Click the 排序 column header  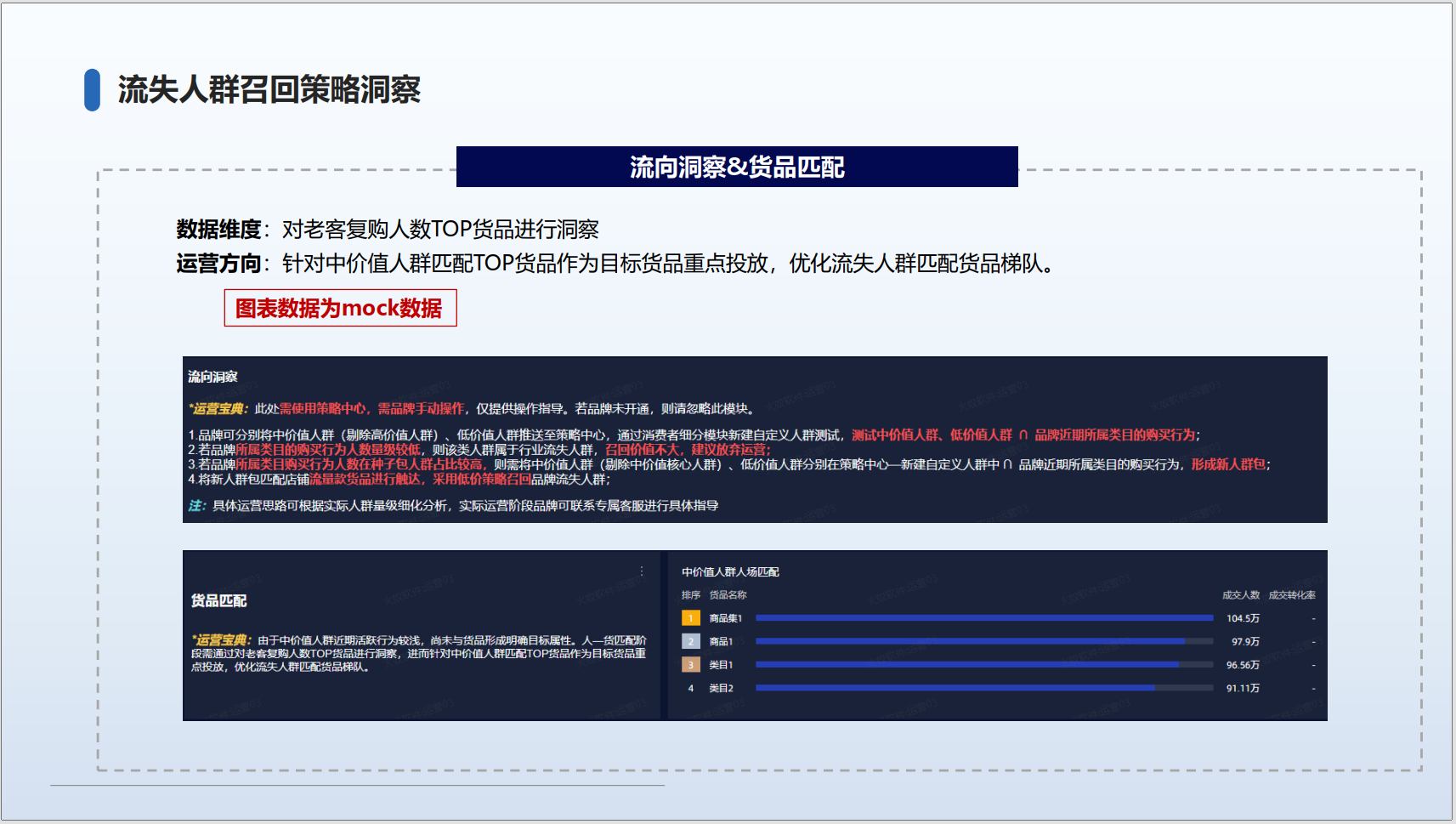(x=691, y=595)
